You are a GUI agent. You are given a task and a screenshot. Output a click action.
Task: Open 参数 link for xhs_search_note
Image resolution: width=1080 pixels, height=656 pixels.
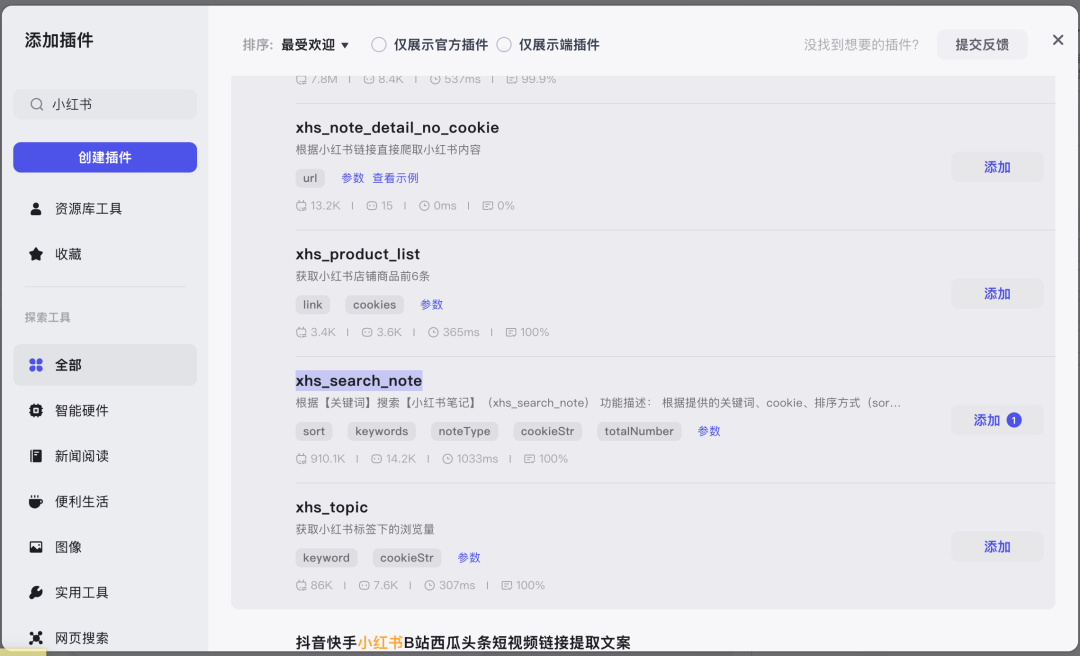(x=709, y=431)
